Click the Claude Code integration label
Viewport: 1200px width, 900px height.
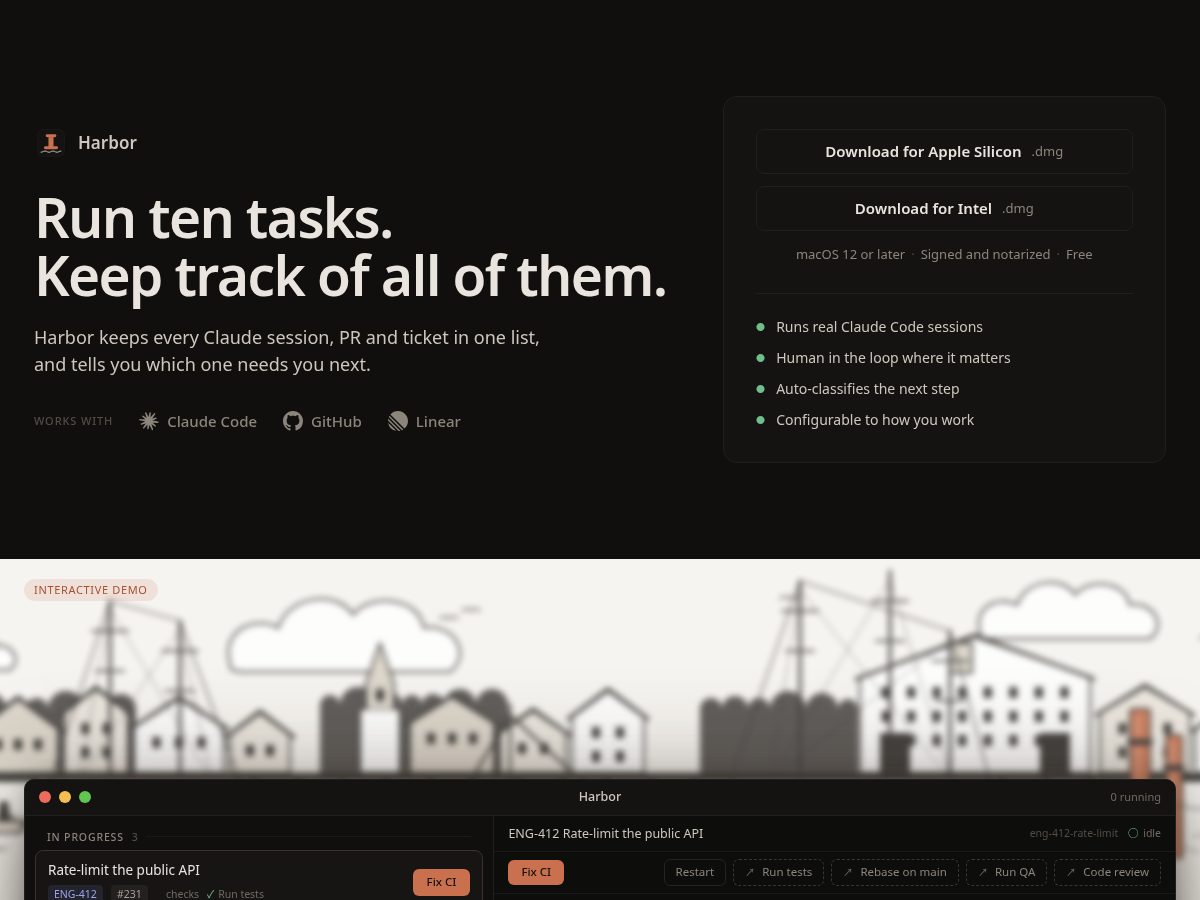tap(212, 422)
